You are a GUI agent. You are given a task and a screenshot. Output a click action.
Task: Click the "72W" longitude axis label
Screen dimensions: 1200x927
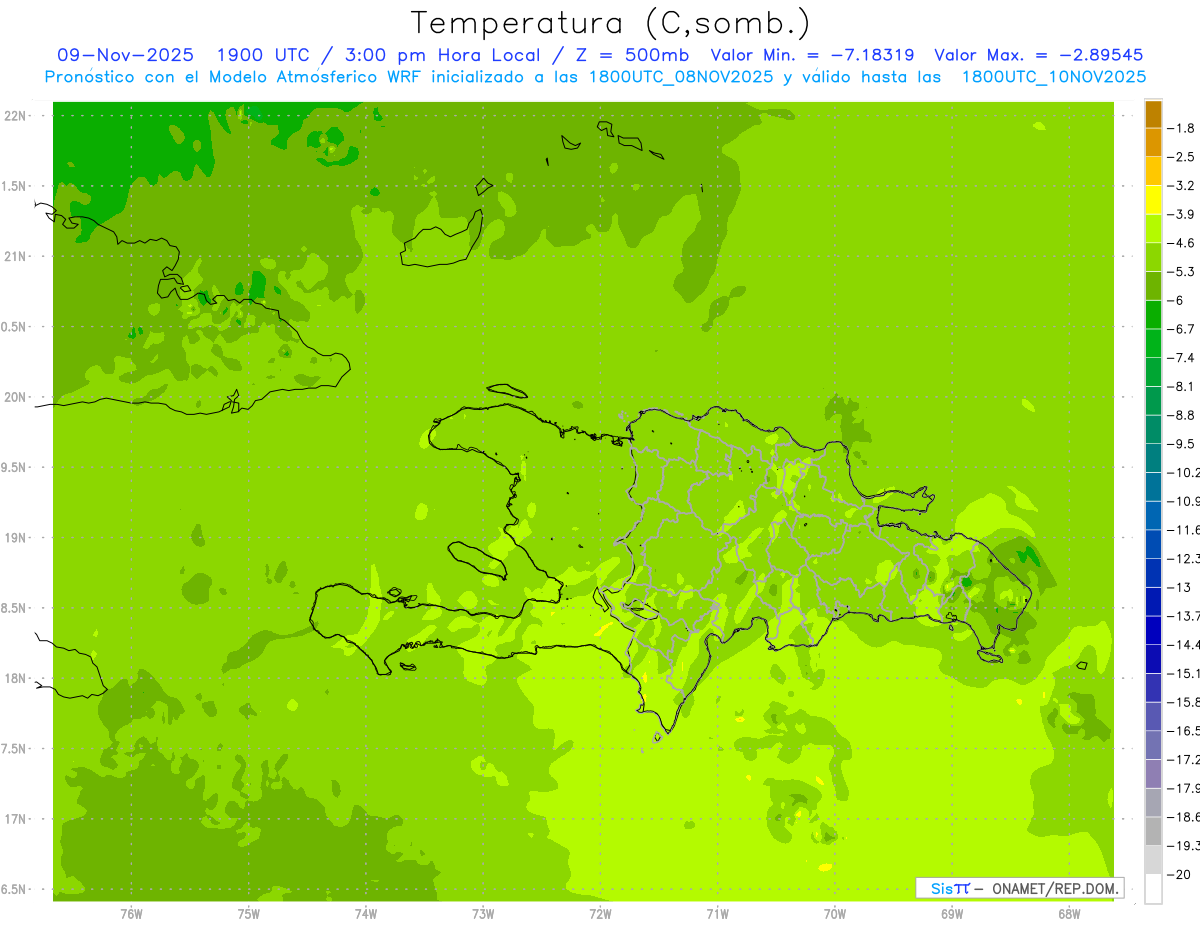tap(600, 914)
